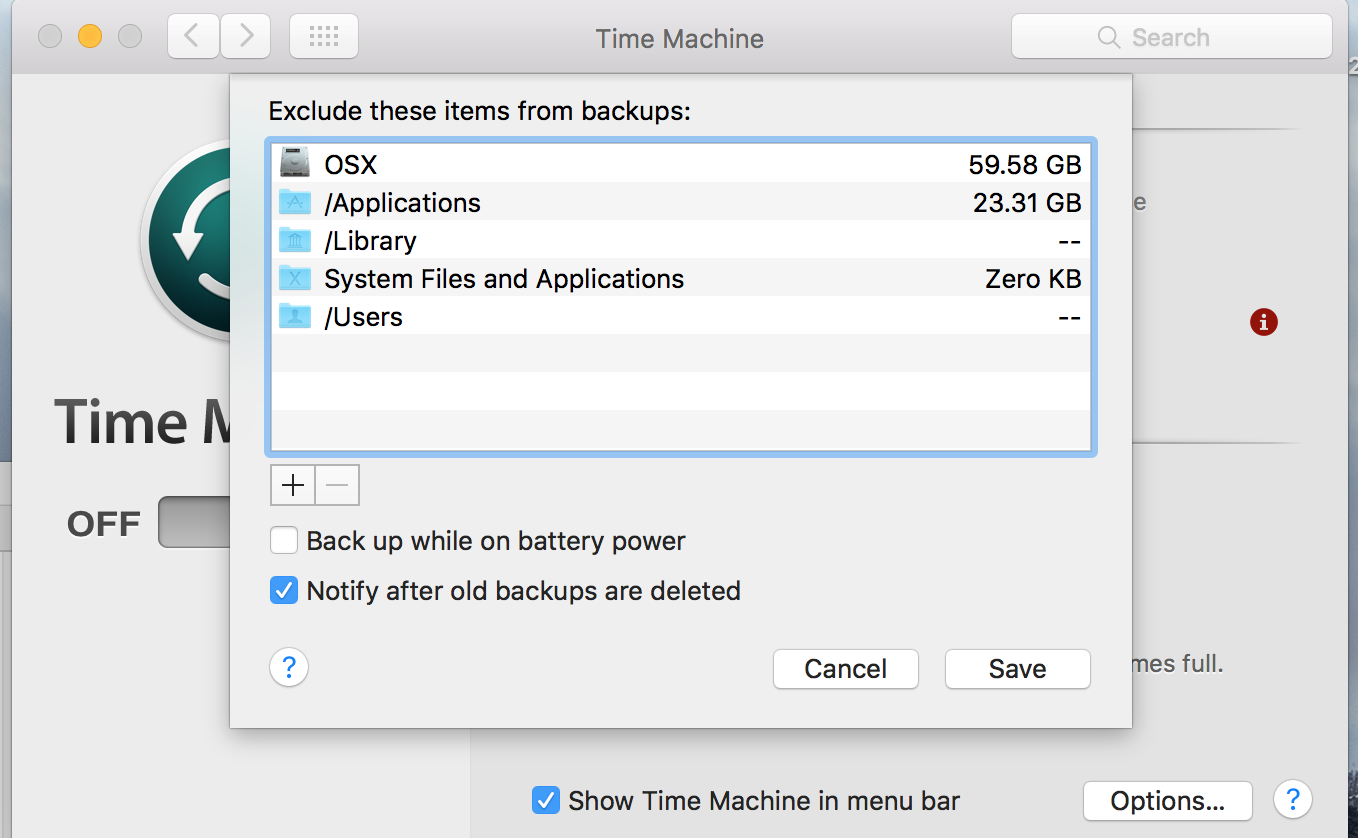
Task: Select the OSX row in exclusion list
Action: coord(681,163)
